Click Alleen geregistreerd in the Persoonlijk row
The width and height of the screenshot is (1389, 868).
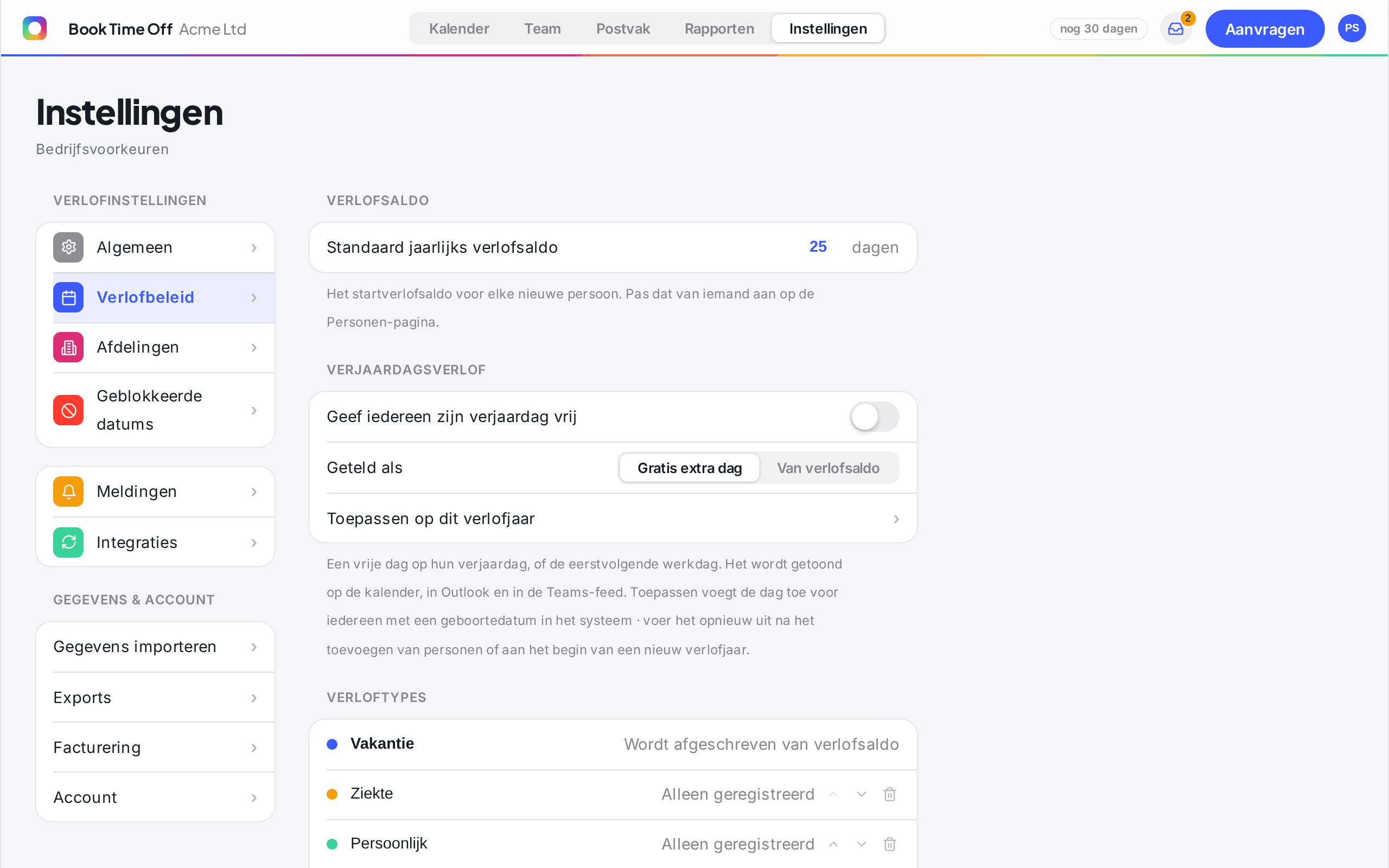[x=737, y=844]
